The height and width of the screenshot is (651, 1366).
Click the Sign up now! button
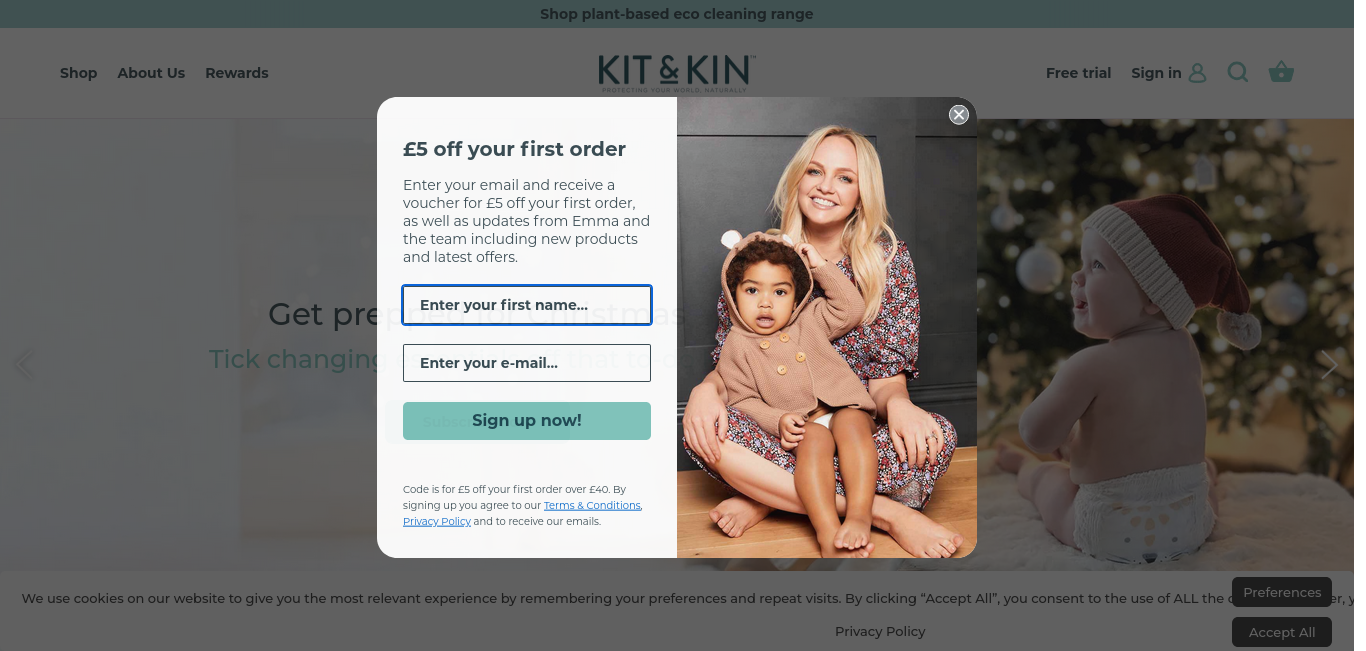click(527, 421)
